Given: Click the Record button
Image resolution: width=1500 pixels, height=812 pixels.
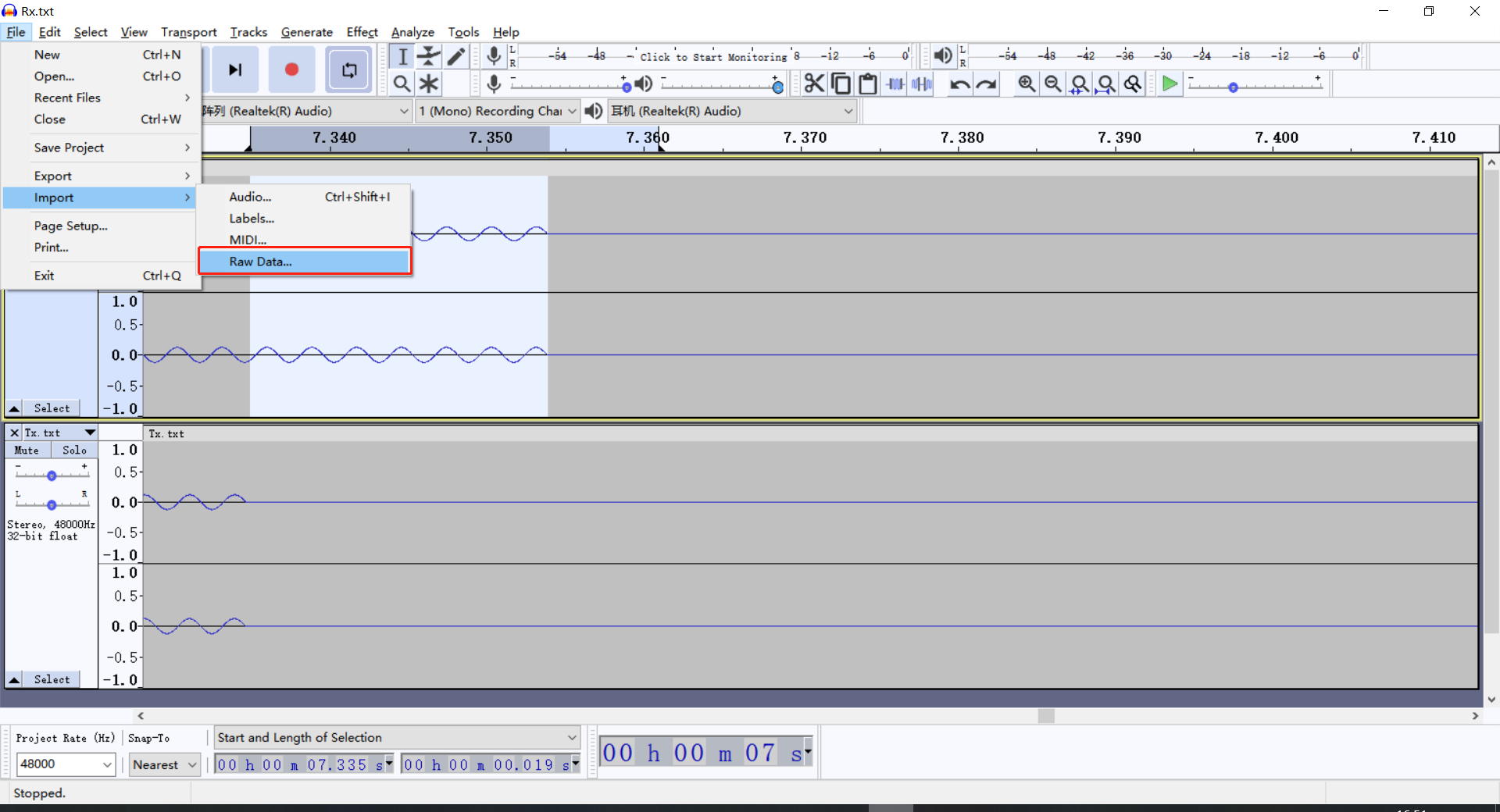Looking at the screenshot, I should [291, 69].
